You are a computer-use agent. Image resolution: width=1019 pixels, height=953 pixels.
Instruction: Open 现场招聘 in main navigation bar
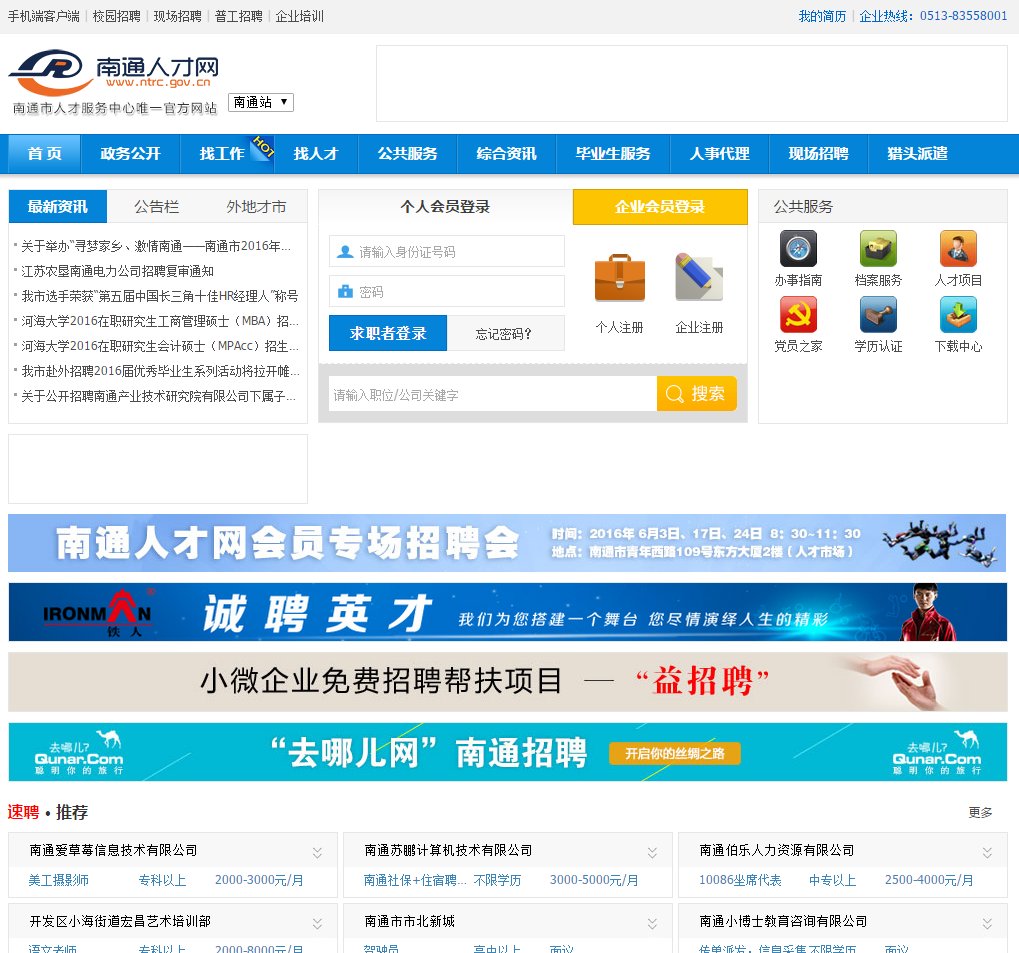(x=818, y=154)
